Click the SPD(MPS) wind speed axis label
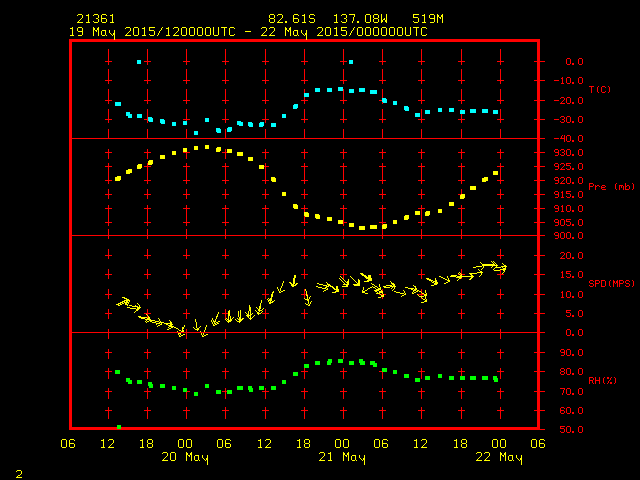This screenshot has height=480, width=640. click(x=611, y=284)
